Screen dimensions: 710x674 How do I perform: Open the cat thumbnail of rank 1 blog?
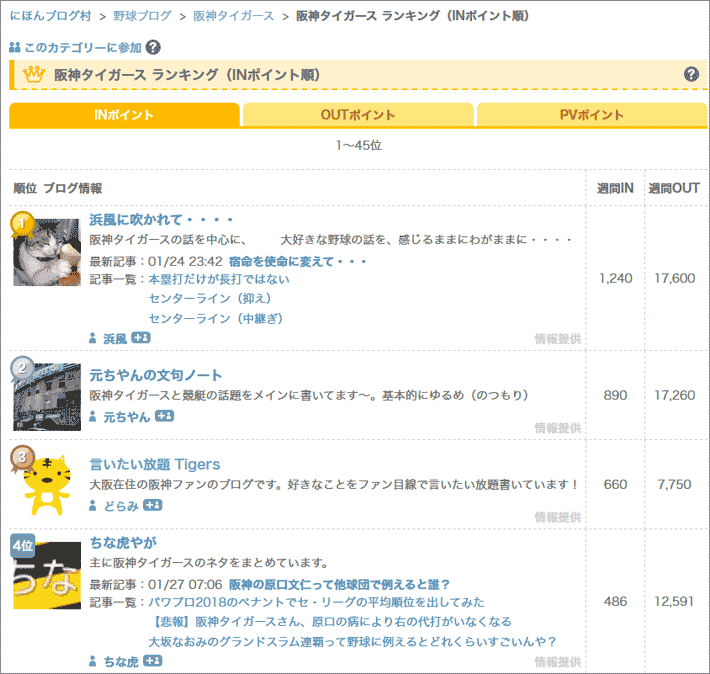[47, 252]
